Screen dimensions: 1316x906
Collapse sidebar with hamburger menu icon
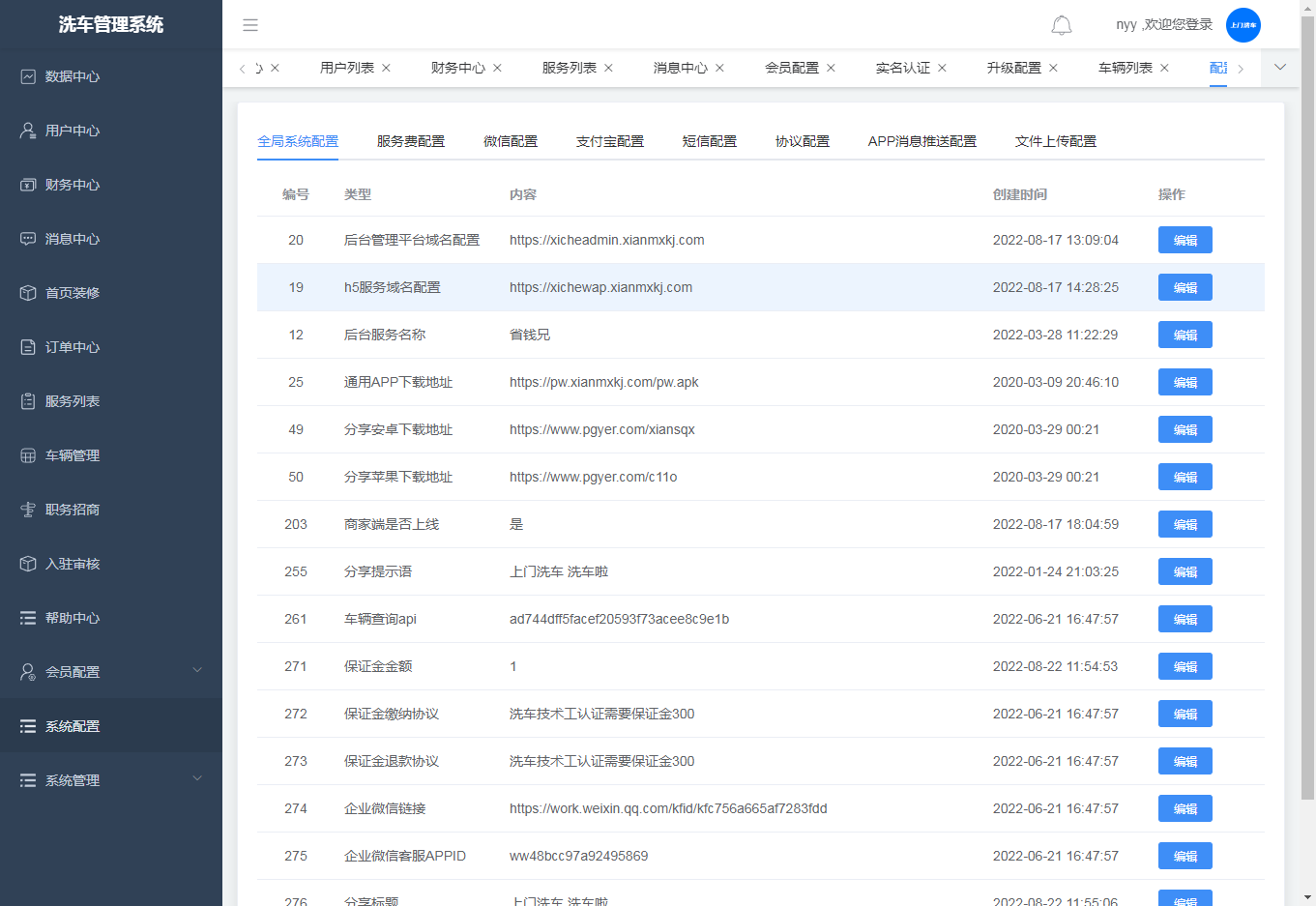tap(250, 25)
